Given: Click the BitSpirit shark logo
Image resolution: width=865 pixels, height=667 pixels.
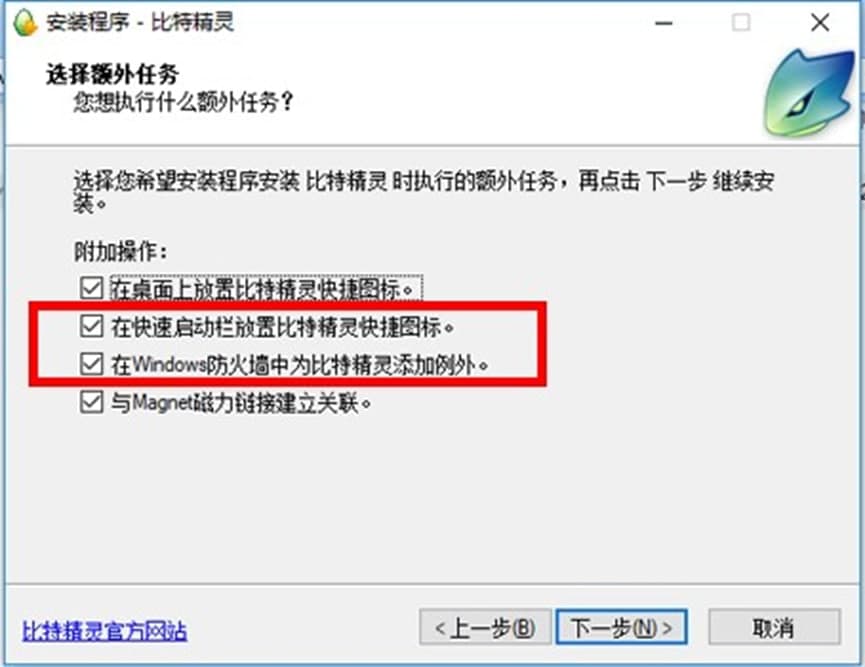Looking at the screenshot, I should [x=809, y=93].
